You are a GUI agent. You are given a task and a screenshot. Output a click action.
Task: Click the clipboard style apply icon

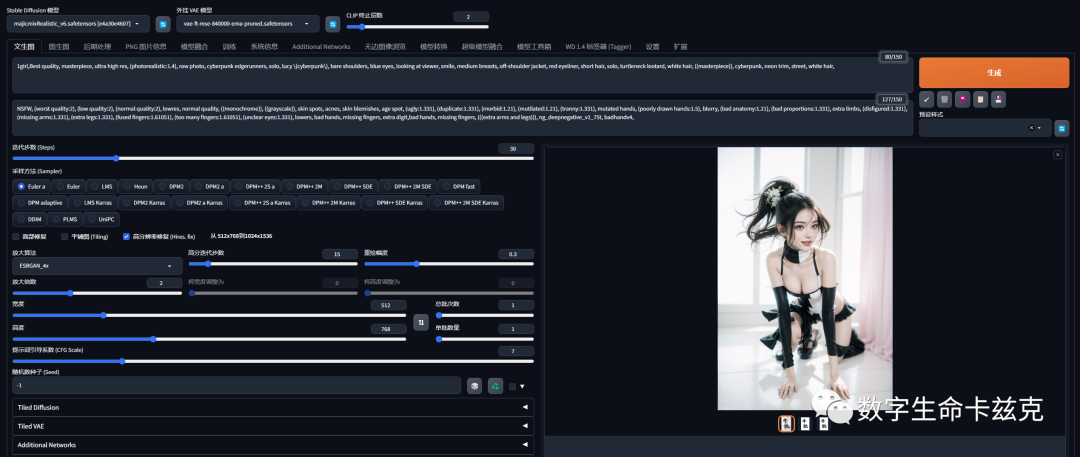980,99
